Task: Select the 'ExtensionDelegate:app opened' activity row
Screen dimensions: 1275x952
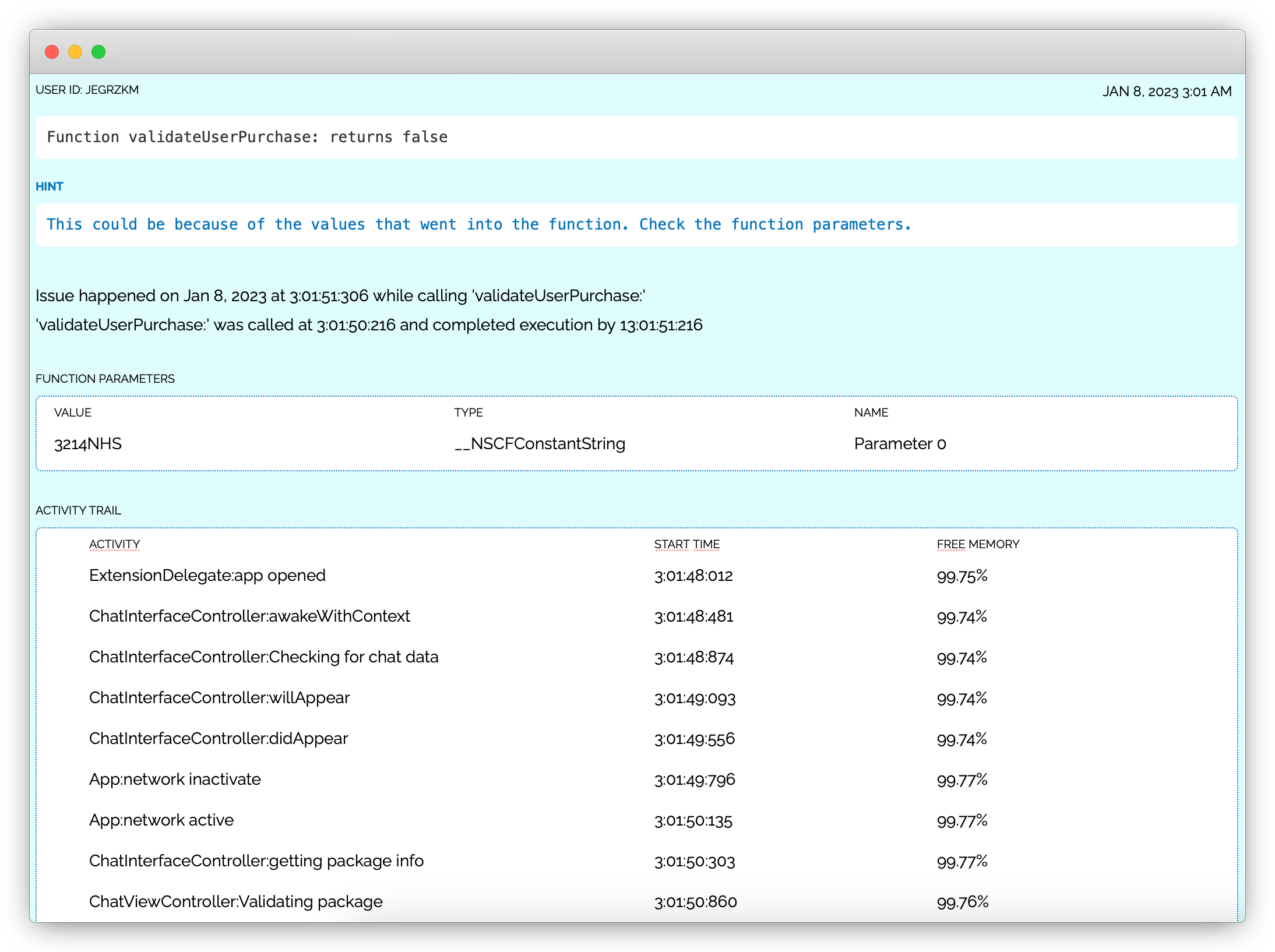Action: coord(207,576)
